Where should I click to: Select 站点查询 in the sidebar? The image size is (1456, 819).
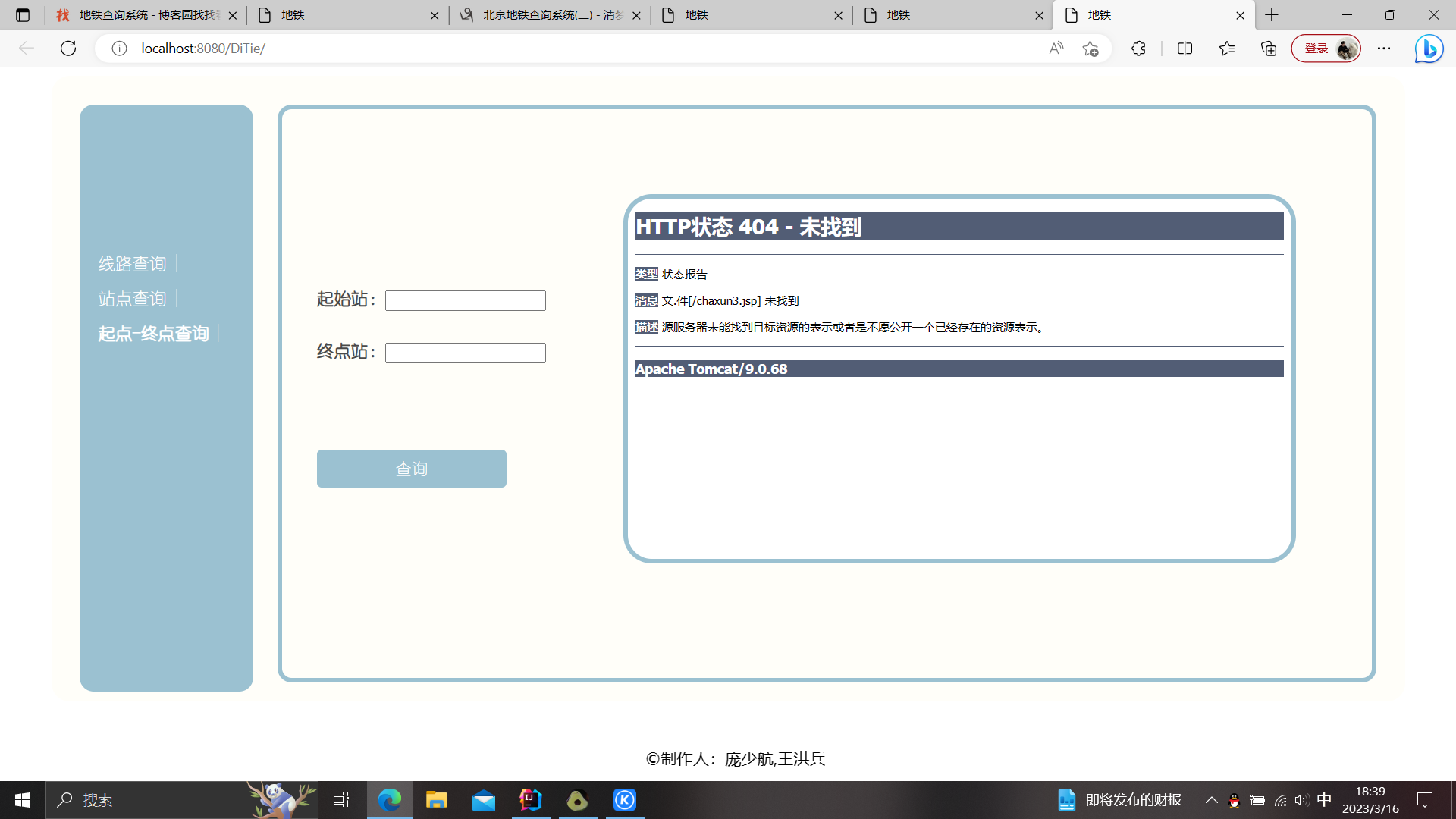point(132,299)
